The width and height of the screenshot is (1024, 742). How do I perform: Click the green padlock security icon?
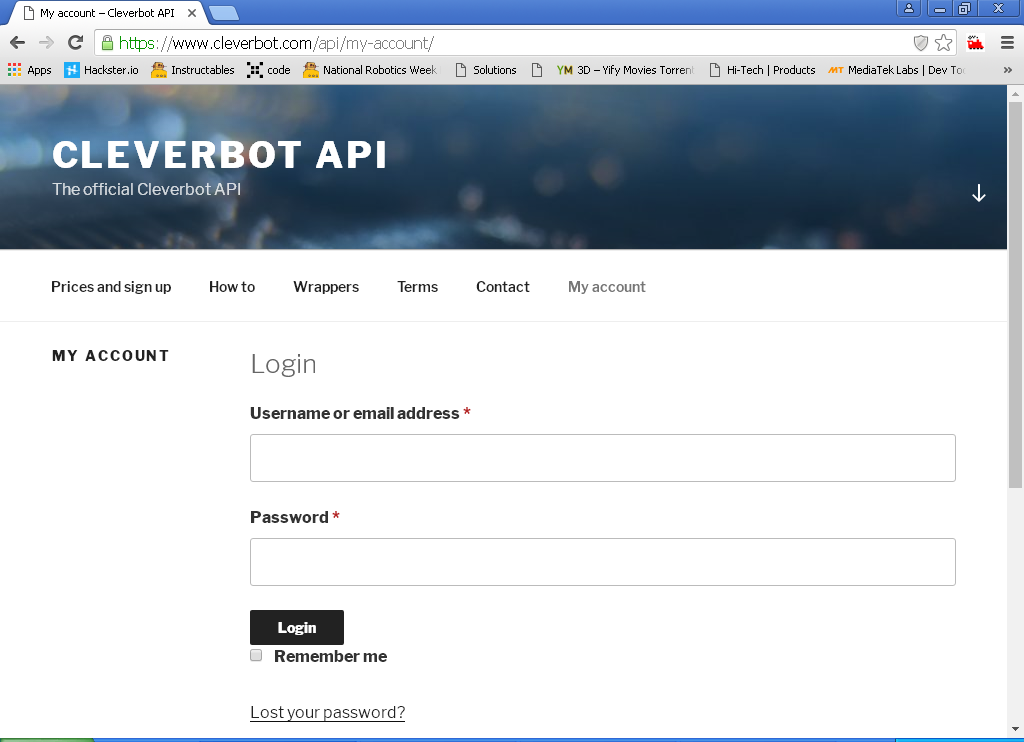point(107,43)
